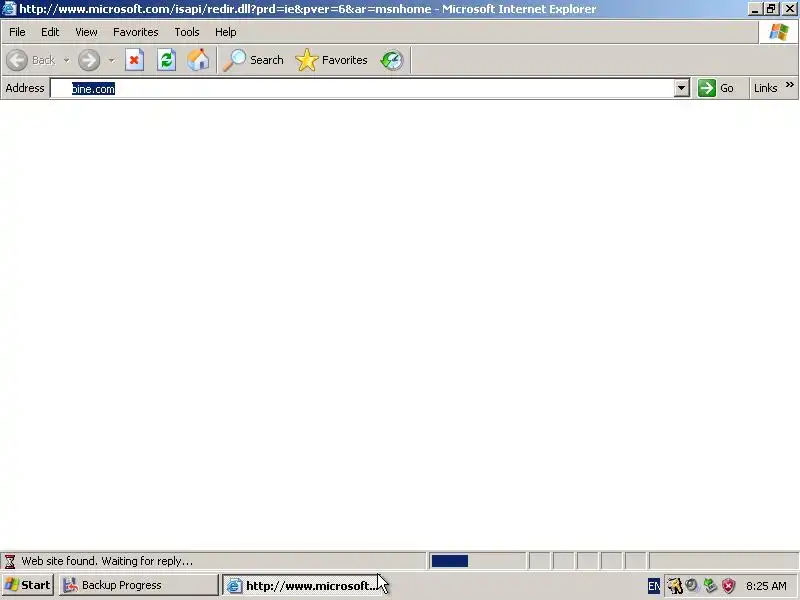Screen dimensions: 800x600
Task: Click the 8:25 AM clock
Action: [766, 586]
